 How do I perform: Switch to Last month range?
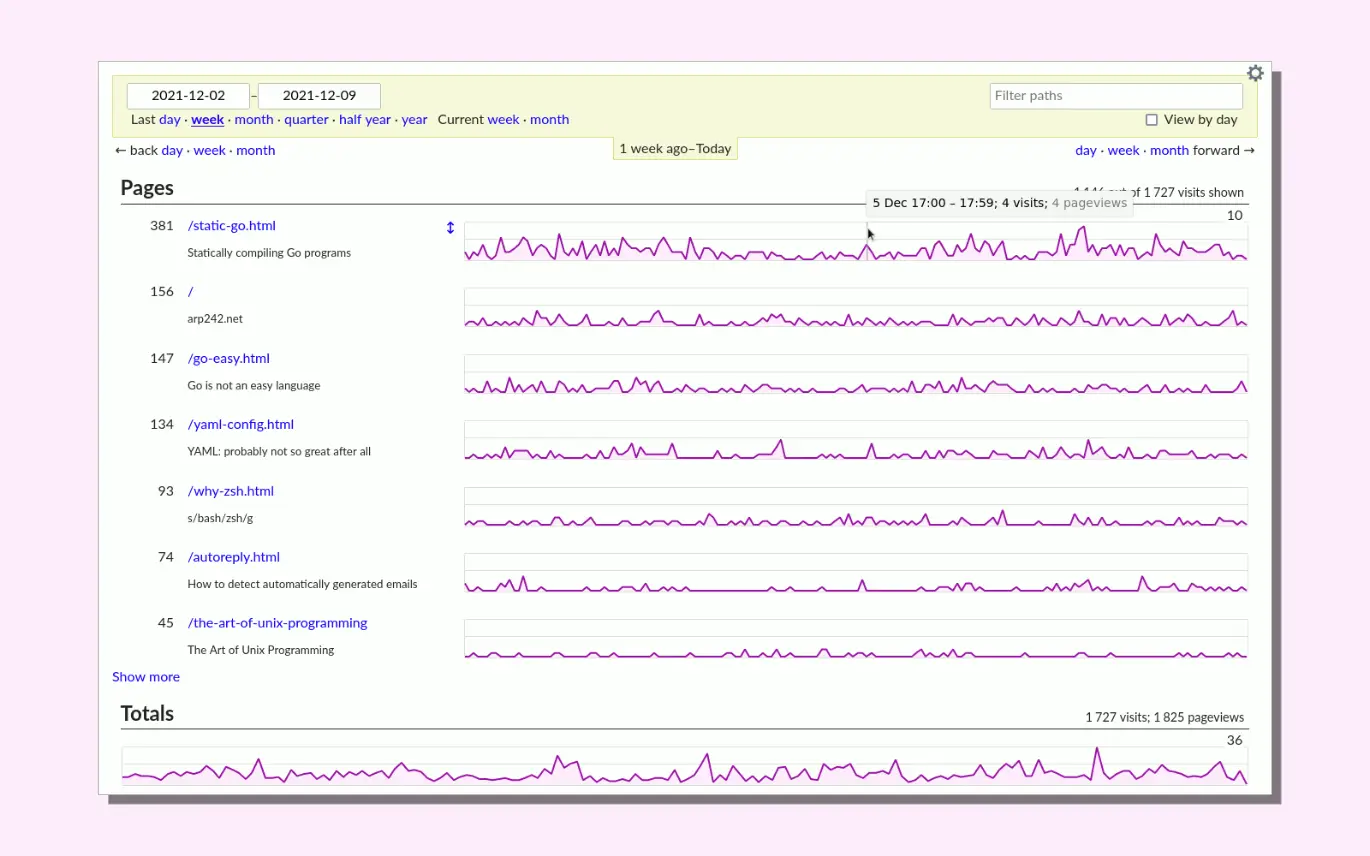[x=254, y=120]
